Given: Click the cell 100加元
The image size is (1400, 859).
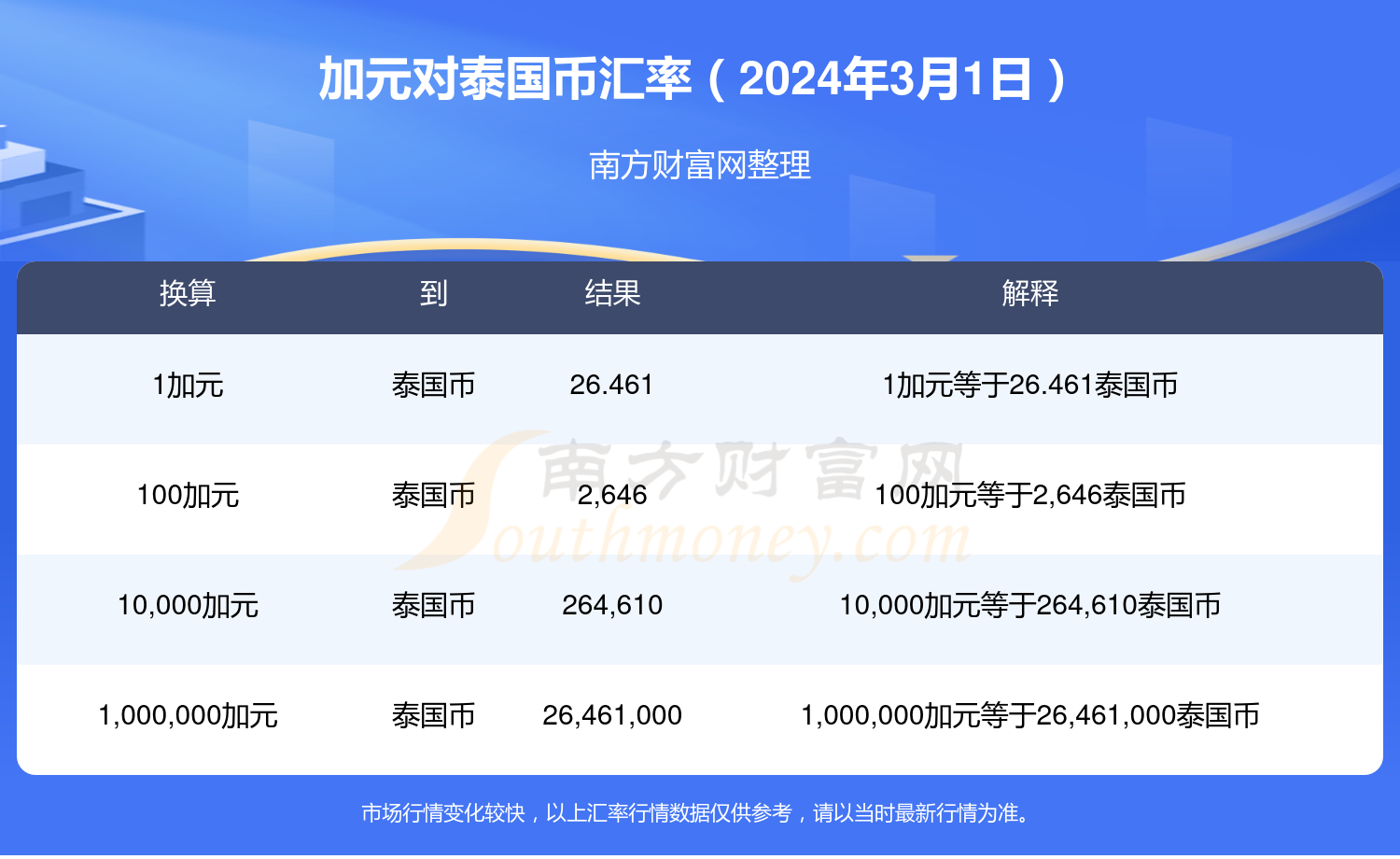Looking at the screenshot, I should 188,495.
